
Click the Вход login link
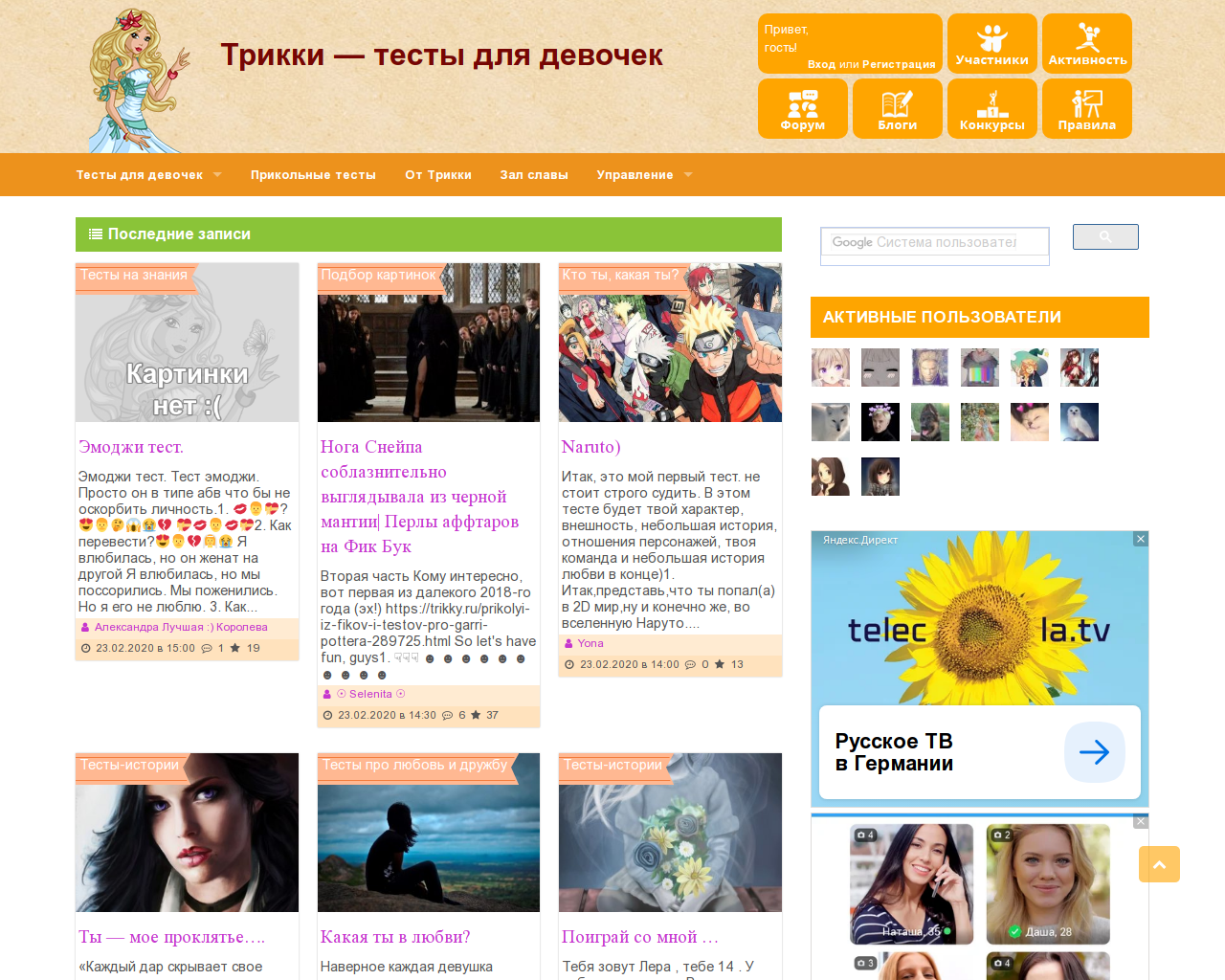[x=821, y=64]
